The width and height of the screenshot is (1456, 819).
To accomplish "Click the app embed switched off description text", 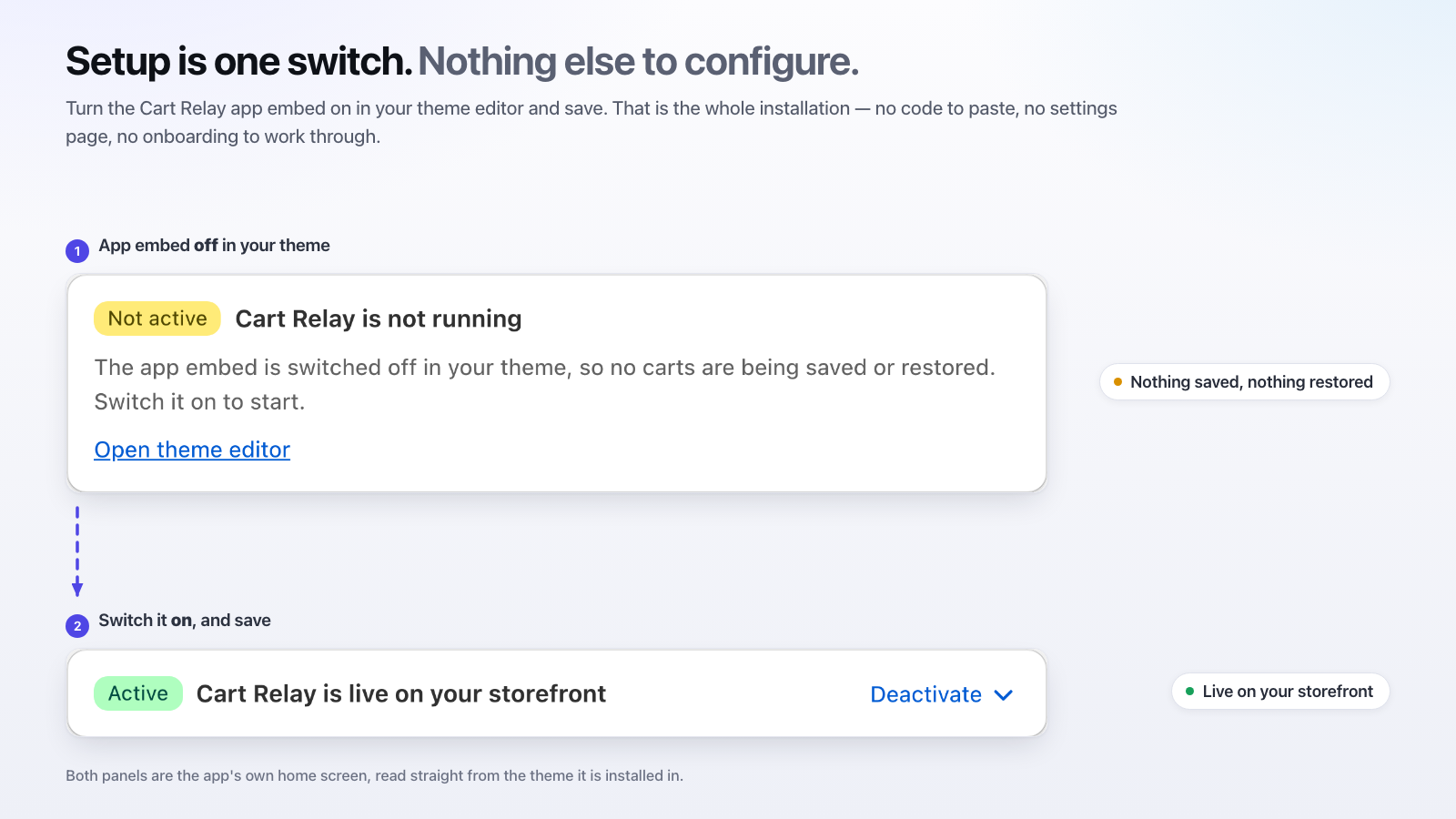I will 544,384.
